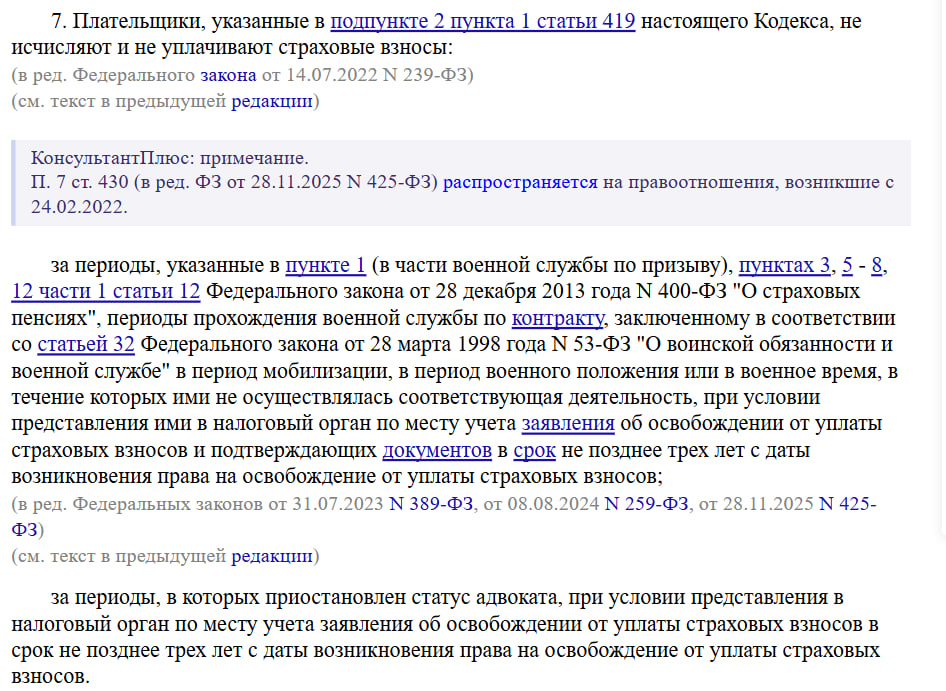Click the "8" point link
This screenshot has height=691, width=946.
[x=877, y=265]
